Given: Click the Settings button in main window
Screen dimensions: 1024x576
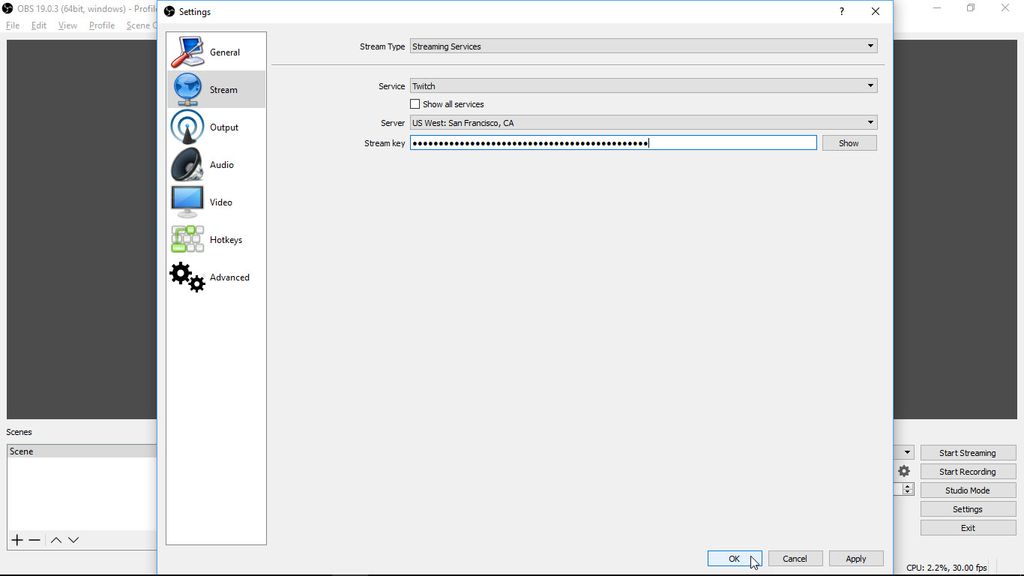Looking at the screenshot, I should point(968,509).
